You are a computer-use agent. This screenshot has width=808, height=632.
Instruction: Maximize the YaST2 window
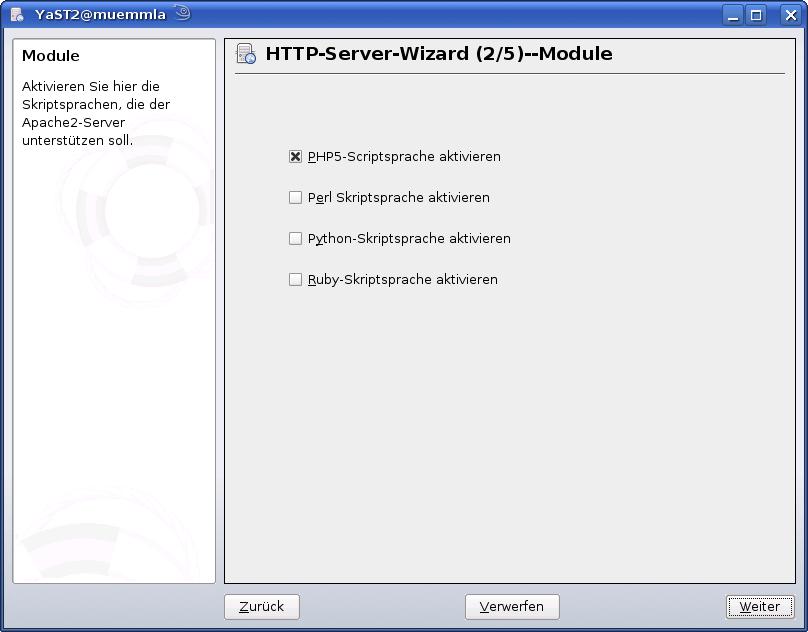coord(758,14)
